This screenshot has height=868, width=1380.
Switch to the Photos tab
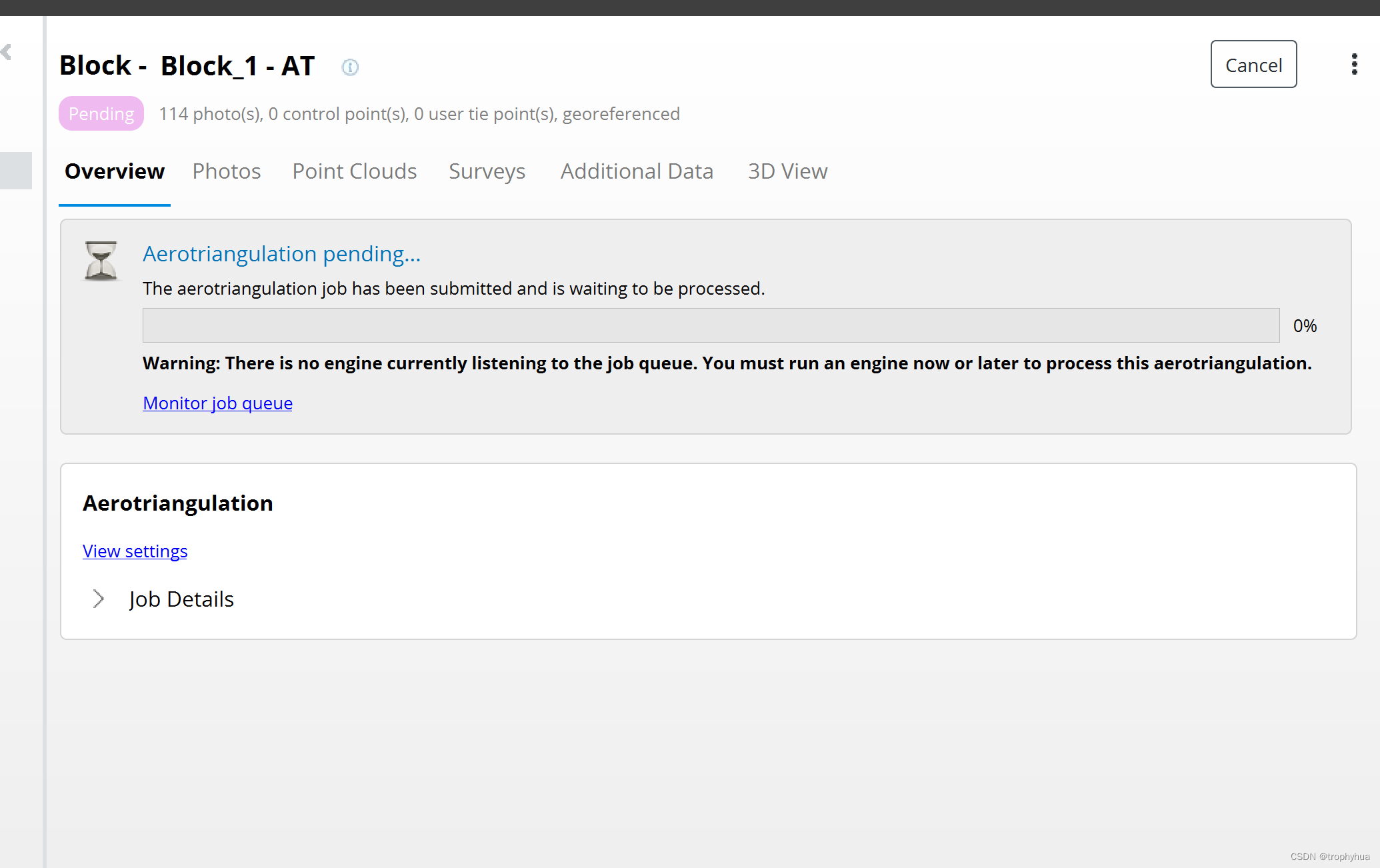[226, 171]
